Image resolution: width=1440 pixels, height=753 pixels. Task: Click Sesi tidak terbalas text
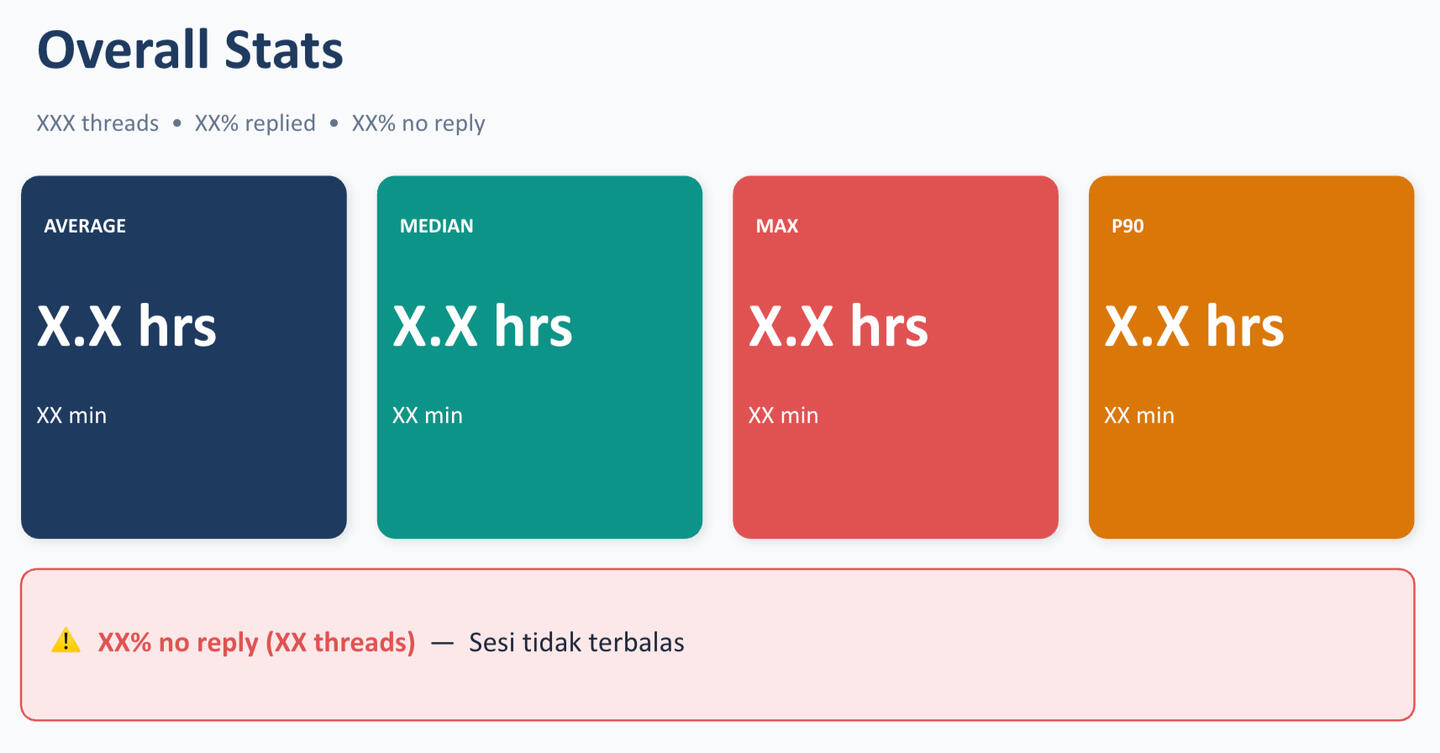click(x=577, y=642)
